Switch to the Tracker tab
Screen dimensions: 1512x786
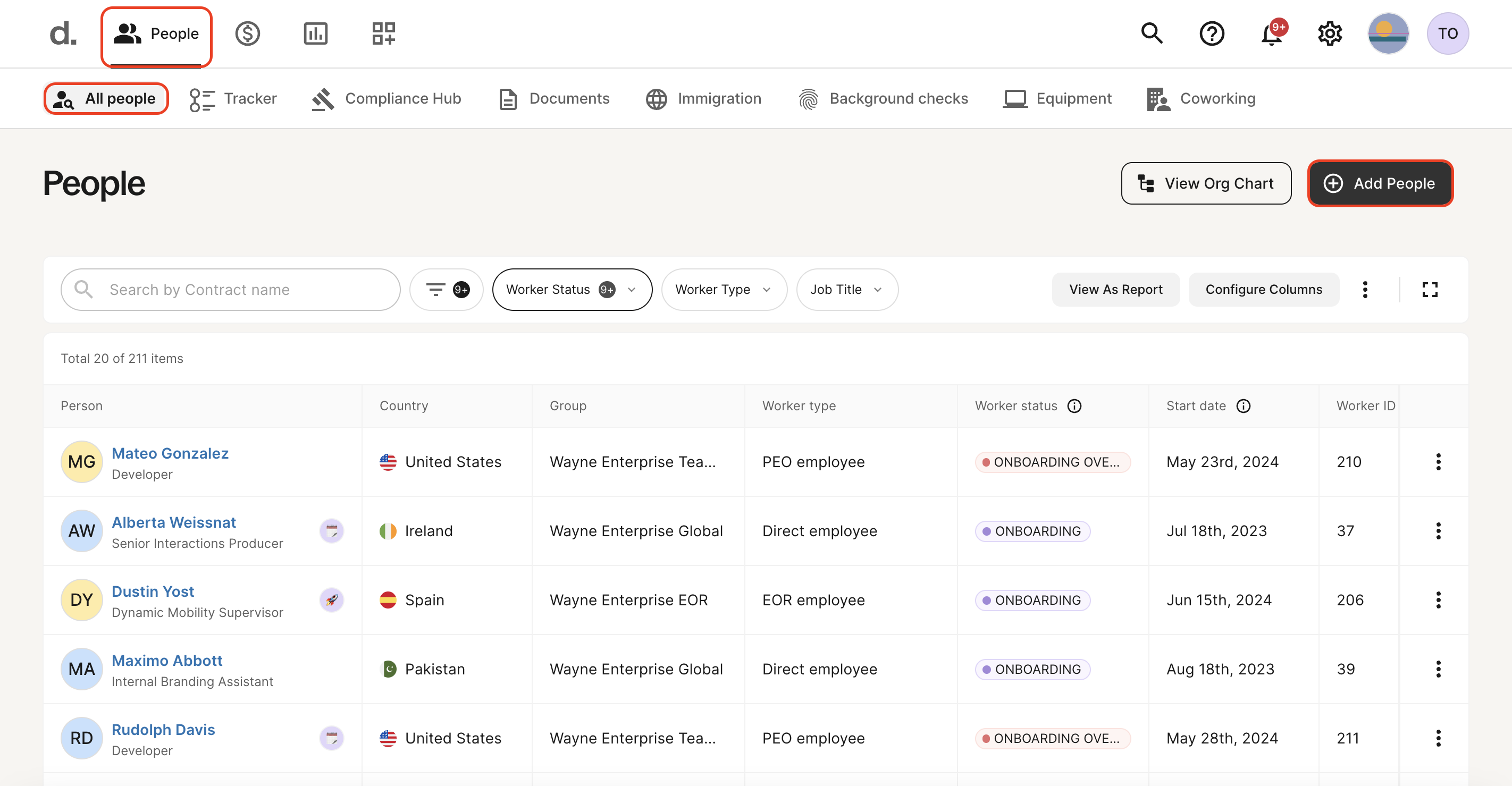pyautogui.click(x=233, y=98)
